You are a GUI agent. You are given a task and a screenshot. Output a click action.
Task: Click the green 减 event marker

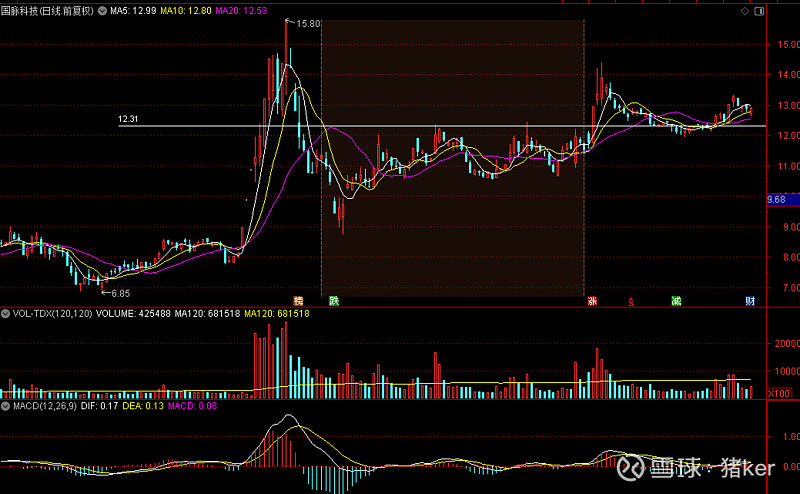point(676,301)
